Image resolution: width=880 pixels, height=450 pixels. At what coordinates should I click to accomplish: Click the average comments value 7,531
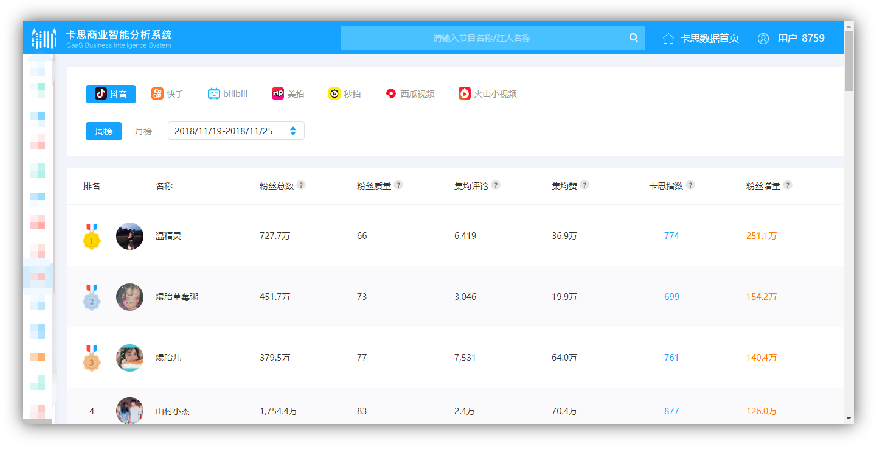tap(465, 358)
